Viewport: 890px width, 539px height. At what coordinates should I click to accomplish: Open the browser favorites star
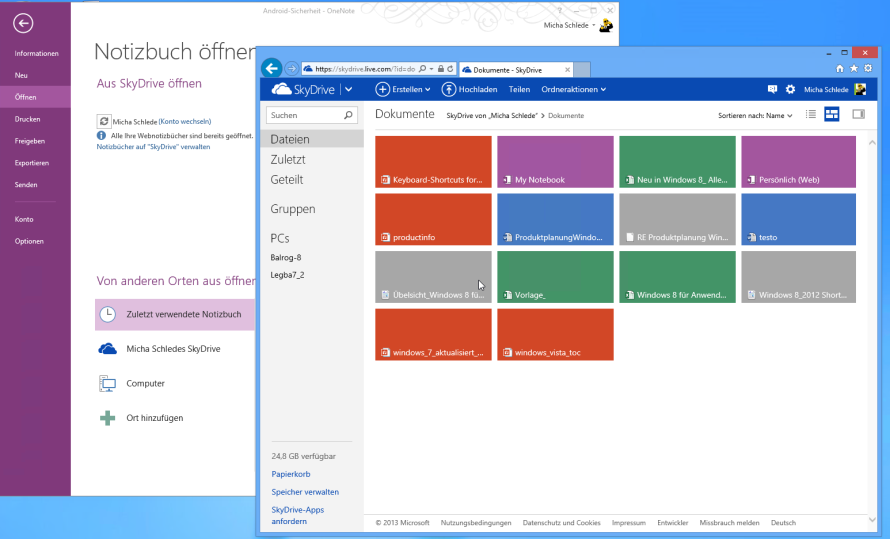(854, 68)
